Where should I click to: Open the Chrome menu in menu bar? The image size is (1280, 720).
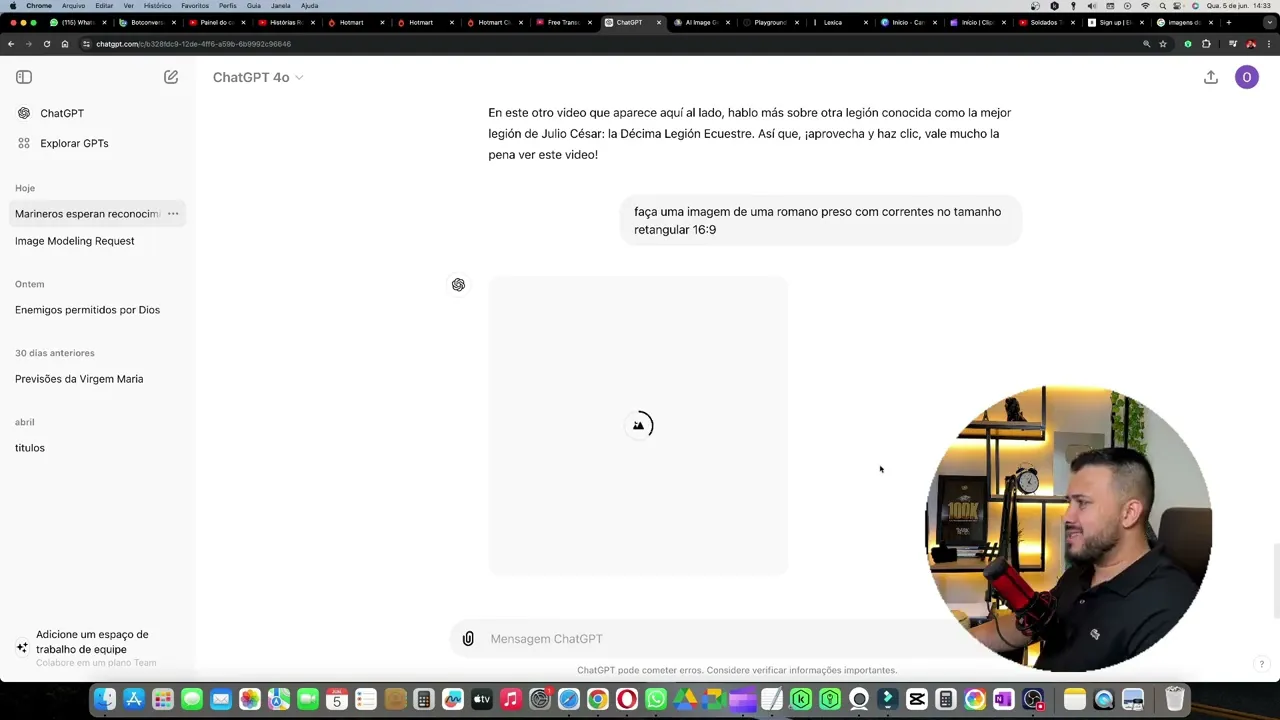[x=39, y=6]
